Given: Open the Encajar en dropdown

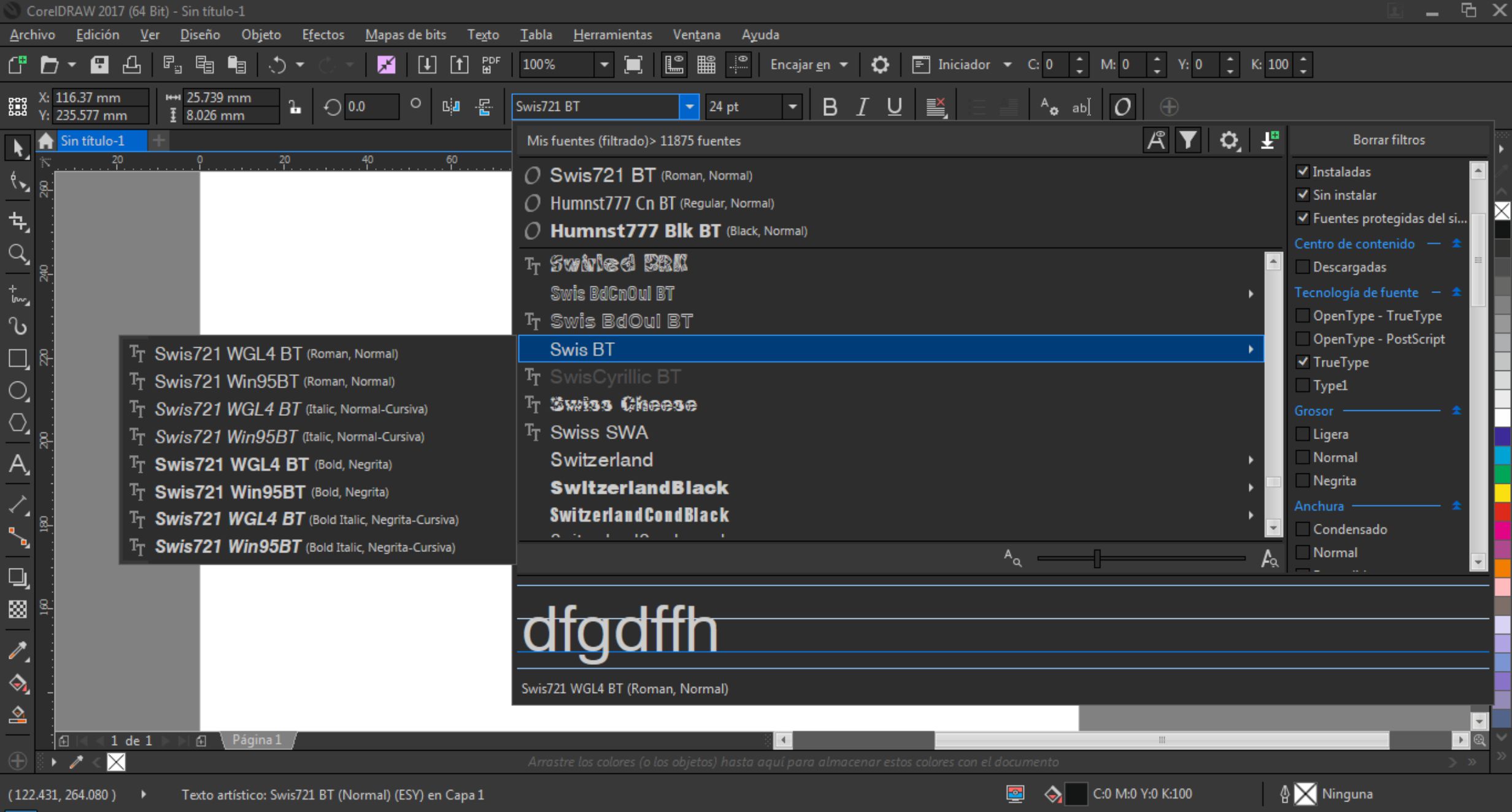Looking at the screenshot, I should tap(844, 64).
